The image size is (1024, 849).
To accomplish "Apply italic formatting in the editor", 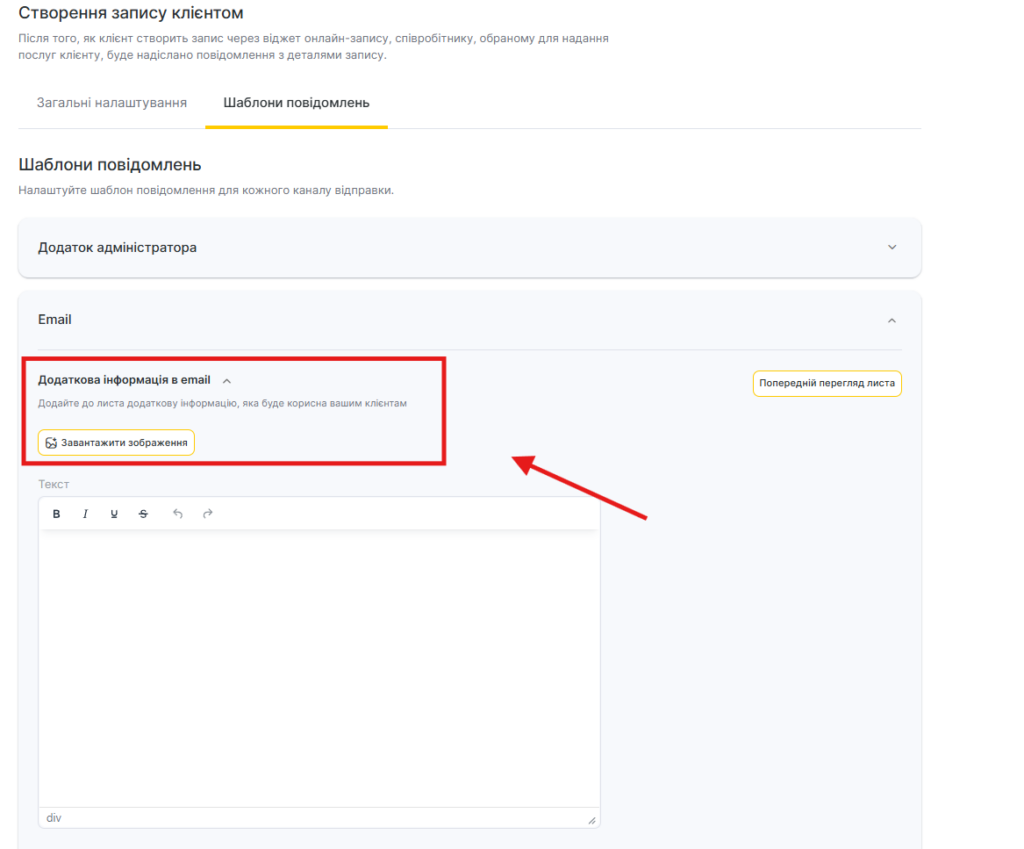I will point(86,514).
